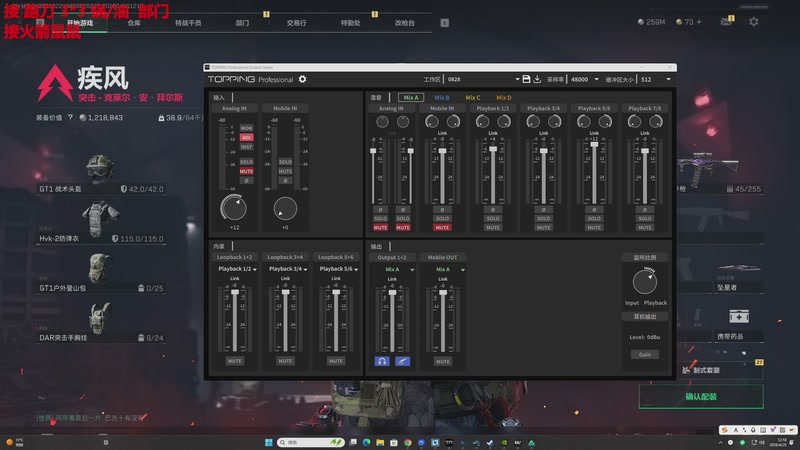Toggle the speaker line-out icon under Output 1+2
The height and width of the screenshot is (450, 800).
(x=403, y=361)
